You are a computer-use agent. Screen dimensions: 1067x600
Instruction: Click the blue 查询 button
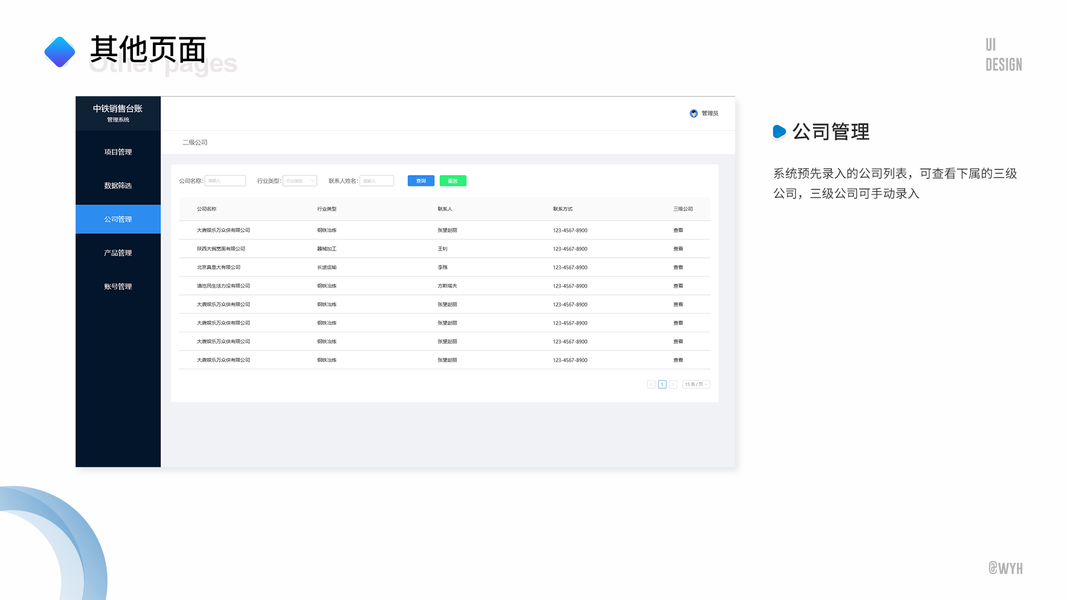[421, 181]
